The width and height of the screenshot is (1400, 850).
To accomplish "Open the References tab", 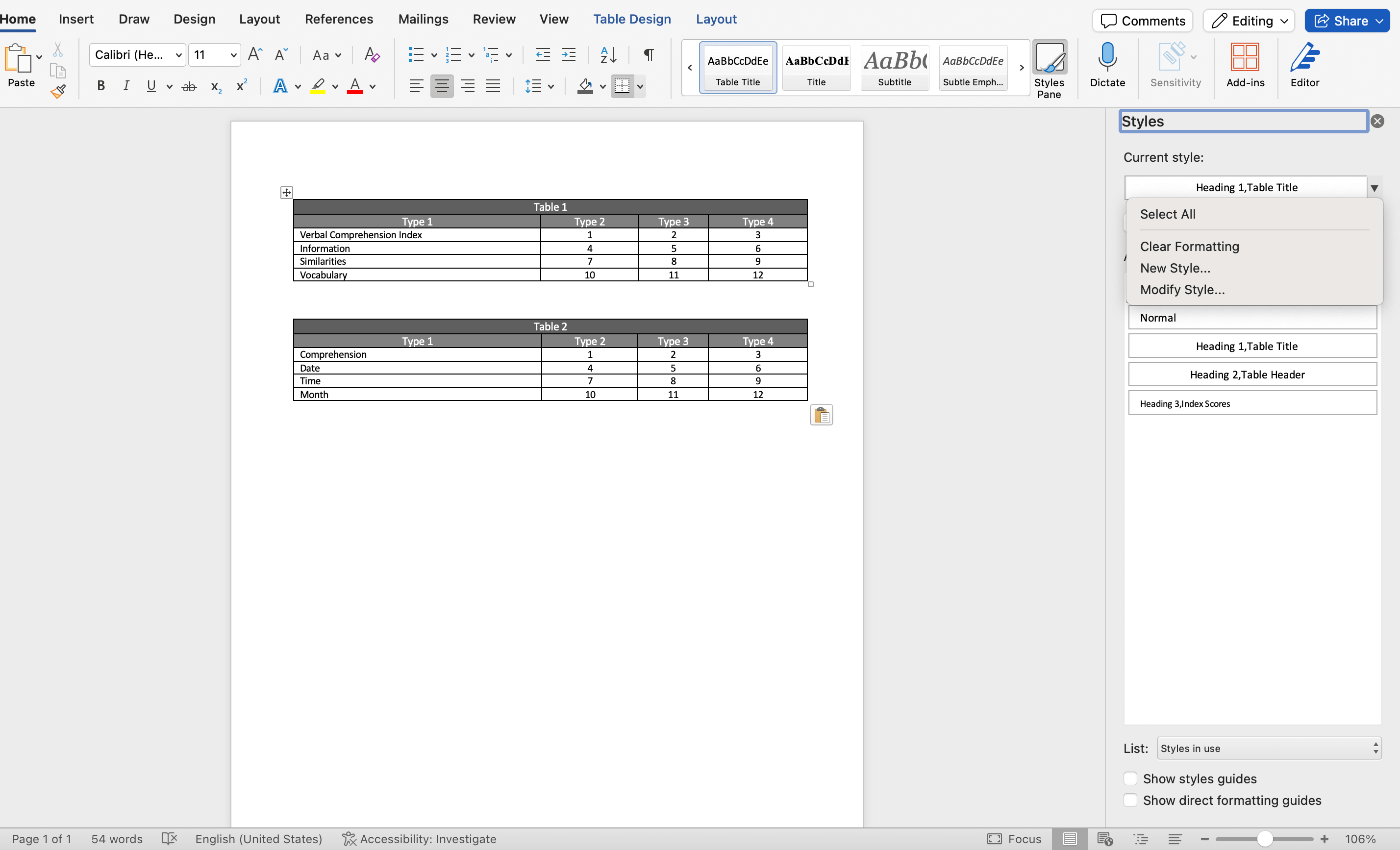I will pyautogui.click(x=339, y=19).
